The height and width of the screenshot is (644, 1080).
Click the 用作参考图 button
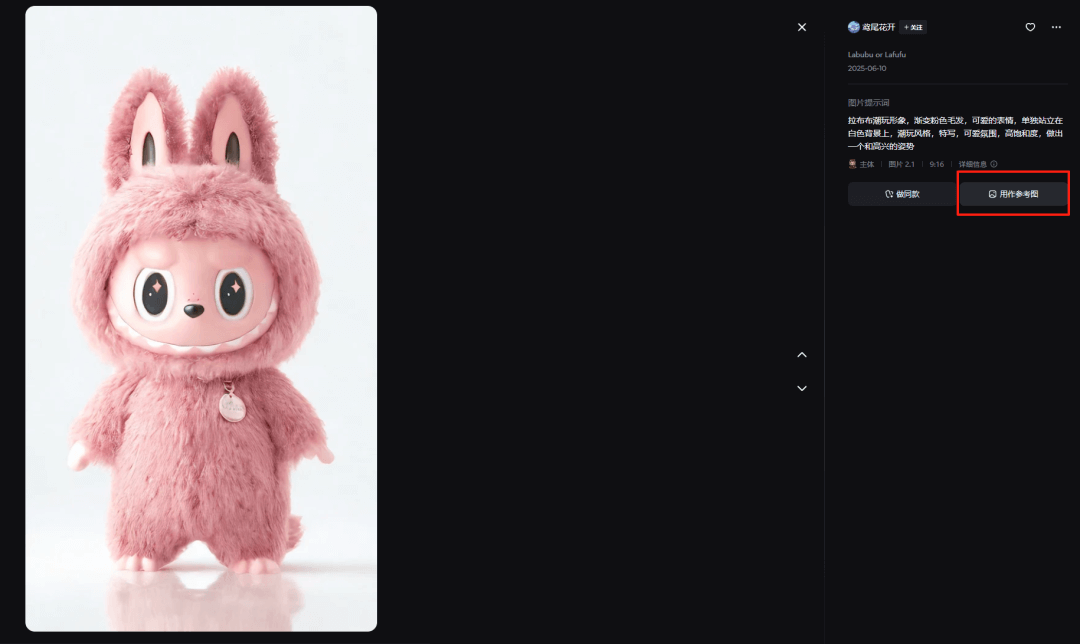click(1013, 194)
